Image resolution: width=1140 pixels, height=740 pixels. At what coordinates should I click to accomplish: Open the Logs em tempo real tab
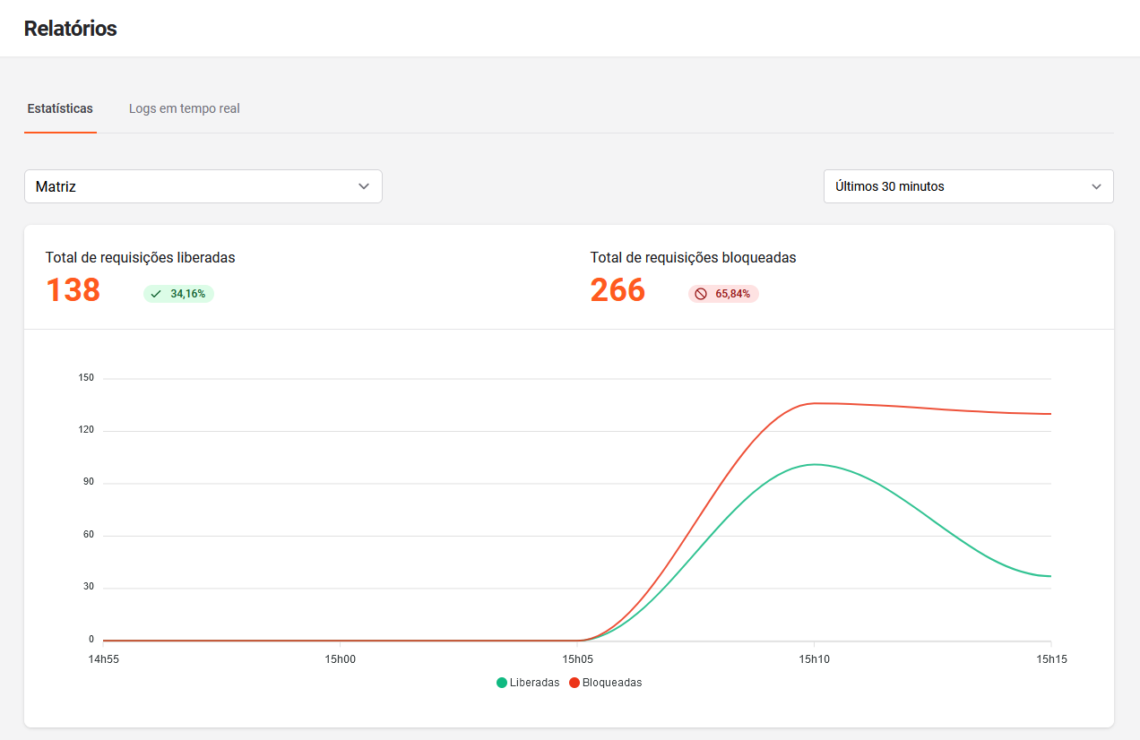tap(184, 109)
